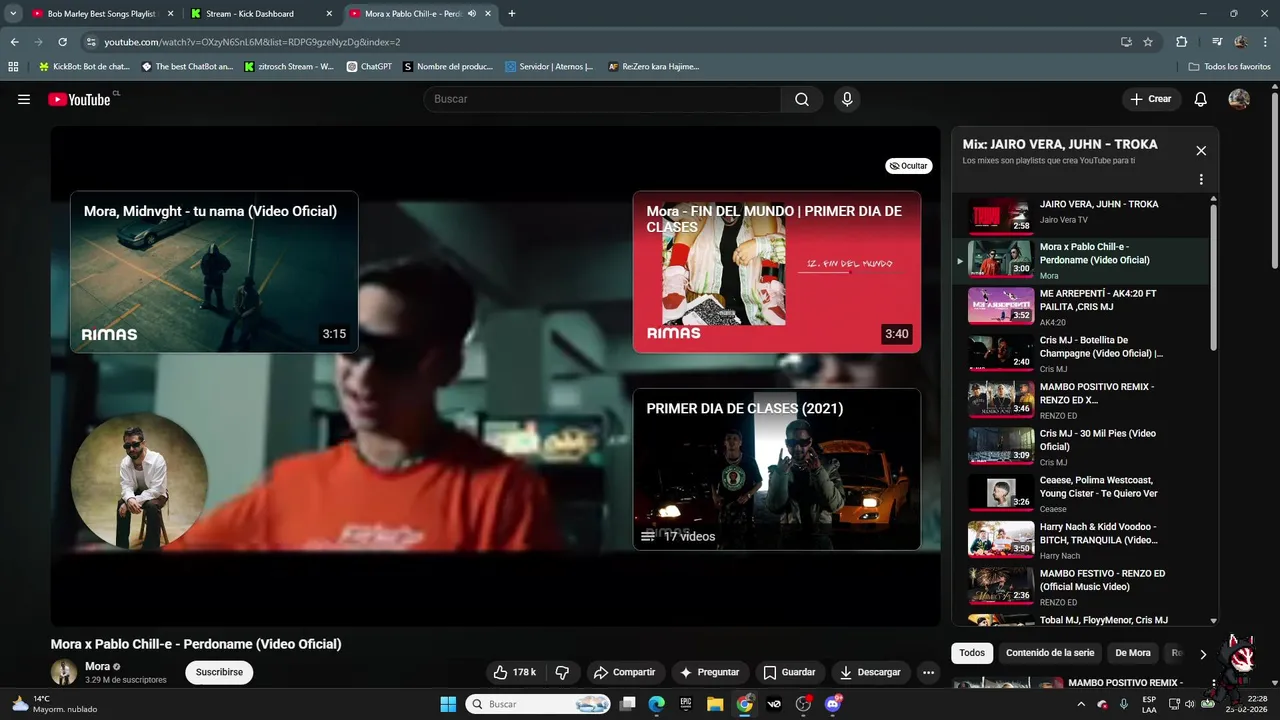1280x720 pixels.
Task: Open the browser extensions puzzle icon
Action: click(1182, 42)
